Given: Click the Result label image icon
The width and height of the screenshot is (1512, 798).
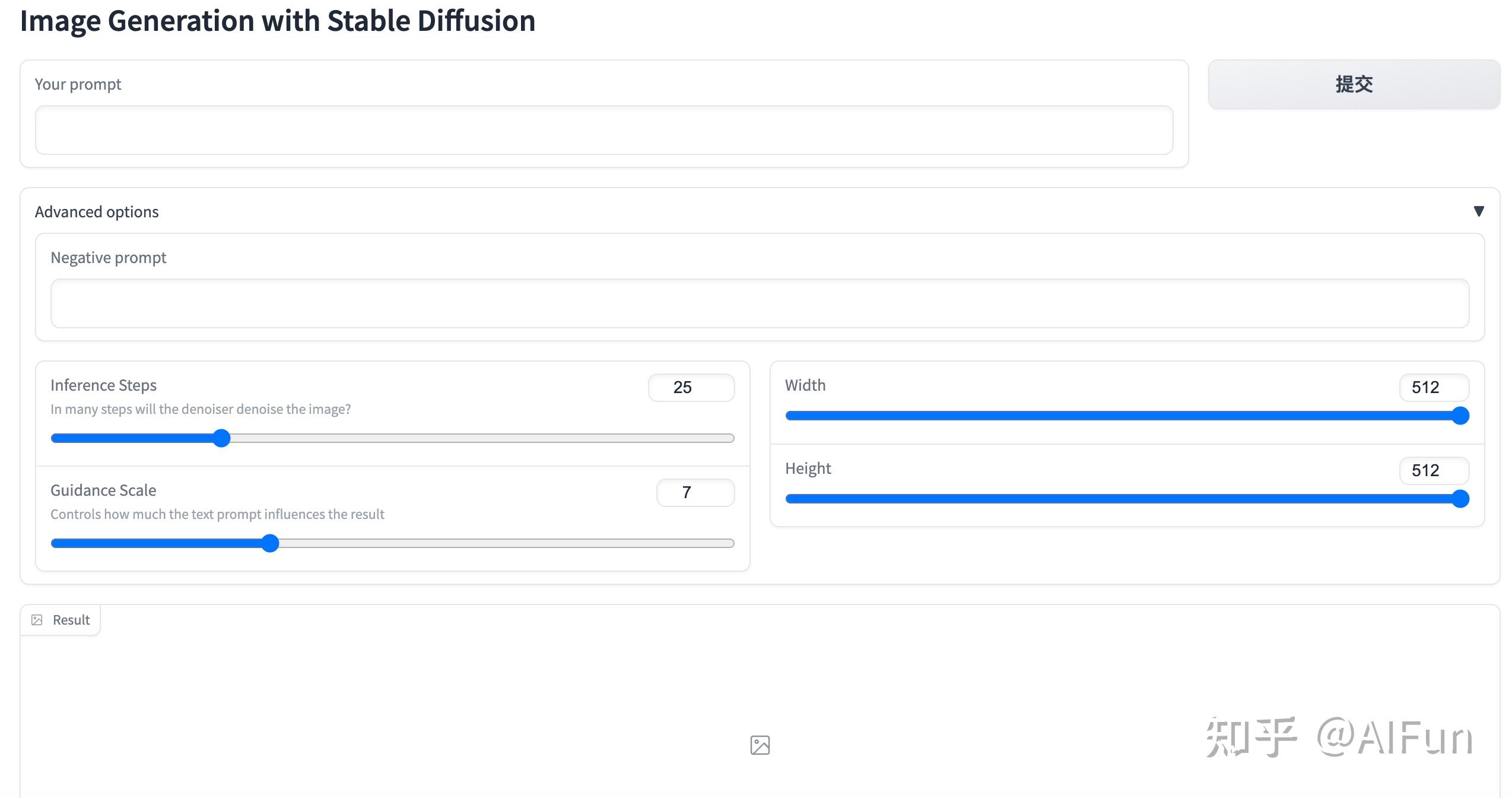Looking at the screenshot, I should point(37,620).
